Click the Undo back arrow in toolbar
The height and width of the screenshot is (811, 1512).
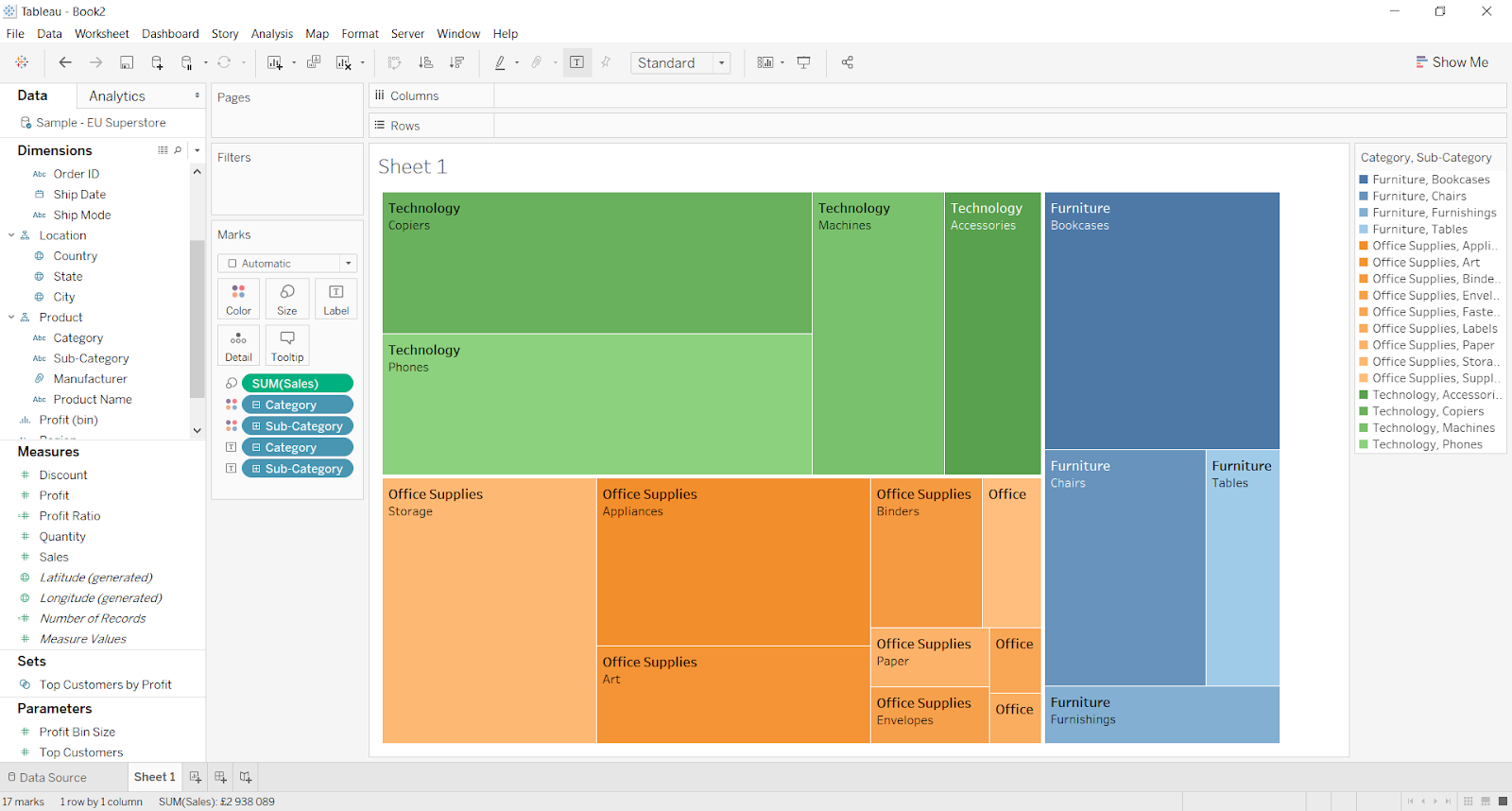[65, 62]
